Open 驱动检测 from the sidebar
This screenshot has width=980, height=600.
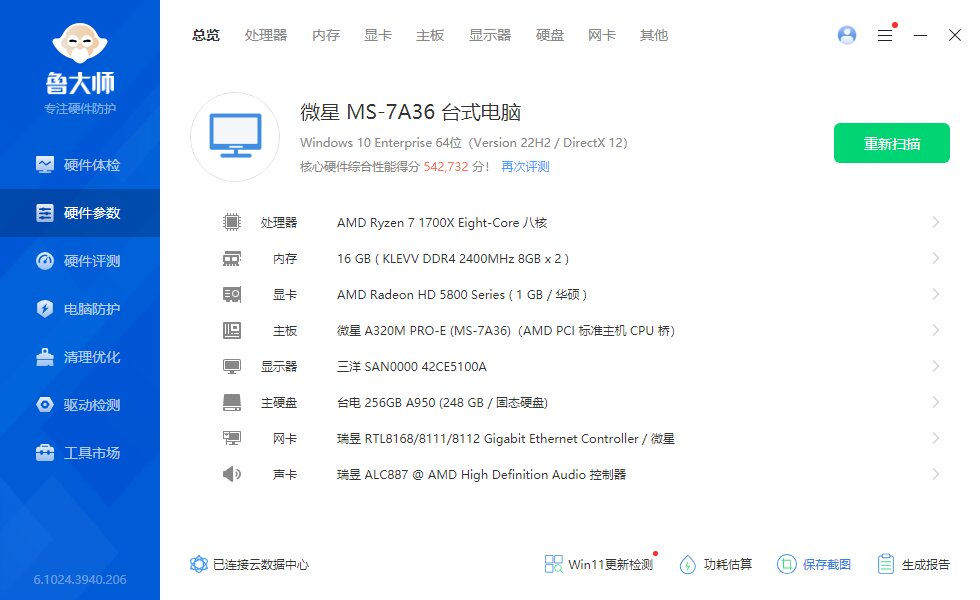tap(80, 405)
